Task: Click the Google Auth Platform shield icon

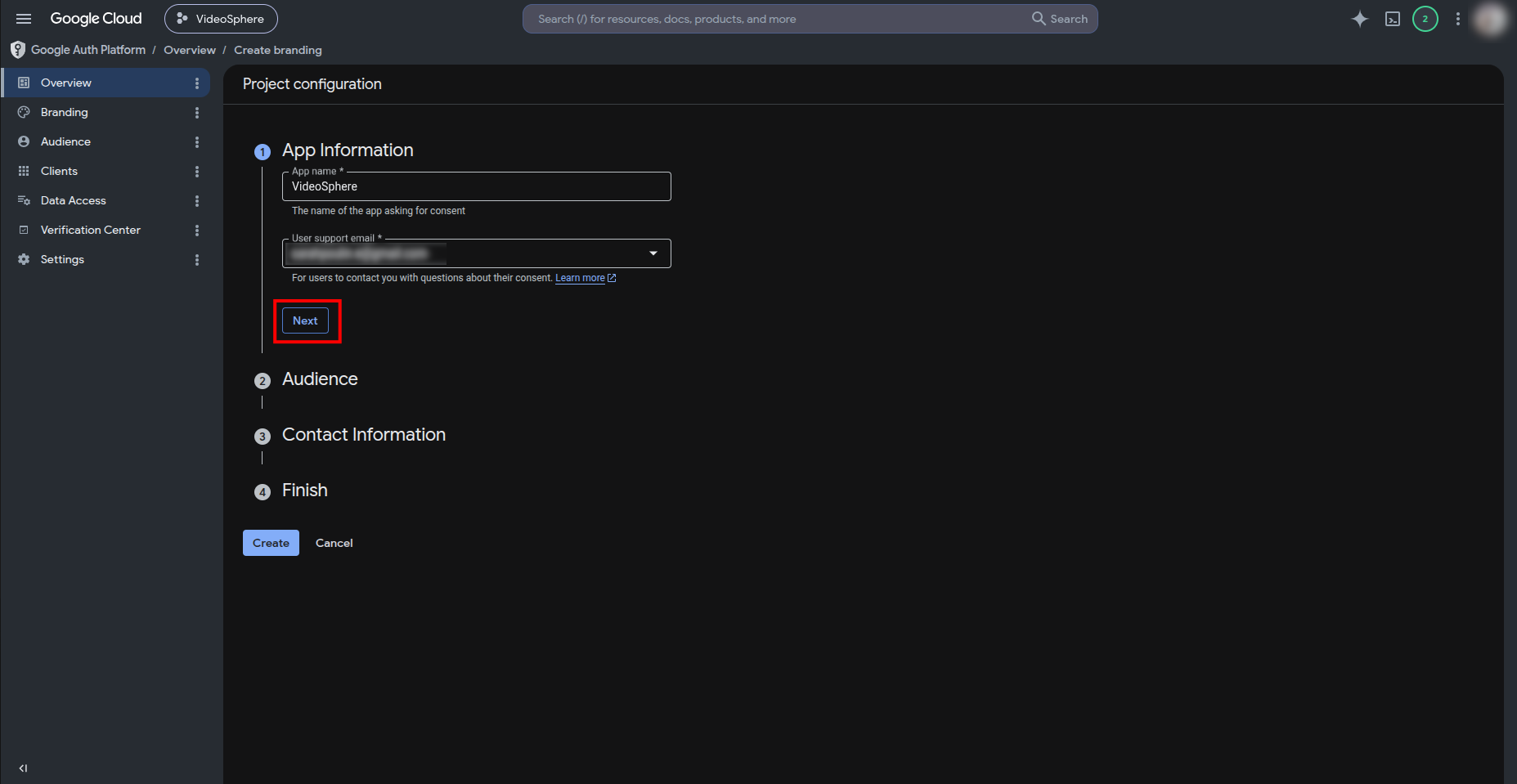Action: [17, 50]
